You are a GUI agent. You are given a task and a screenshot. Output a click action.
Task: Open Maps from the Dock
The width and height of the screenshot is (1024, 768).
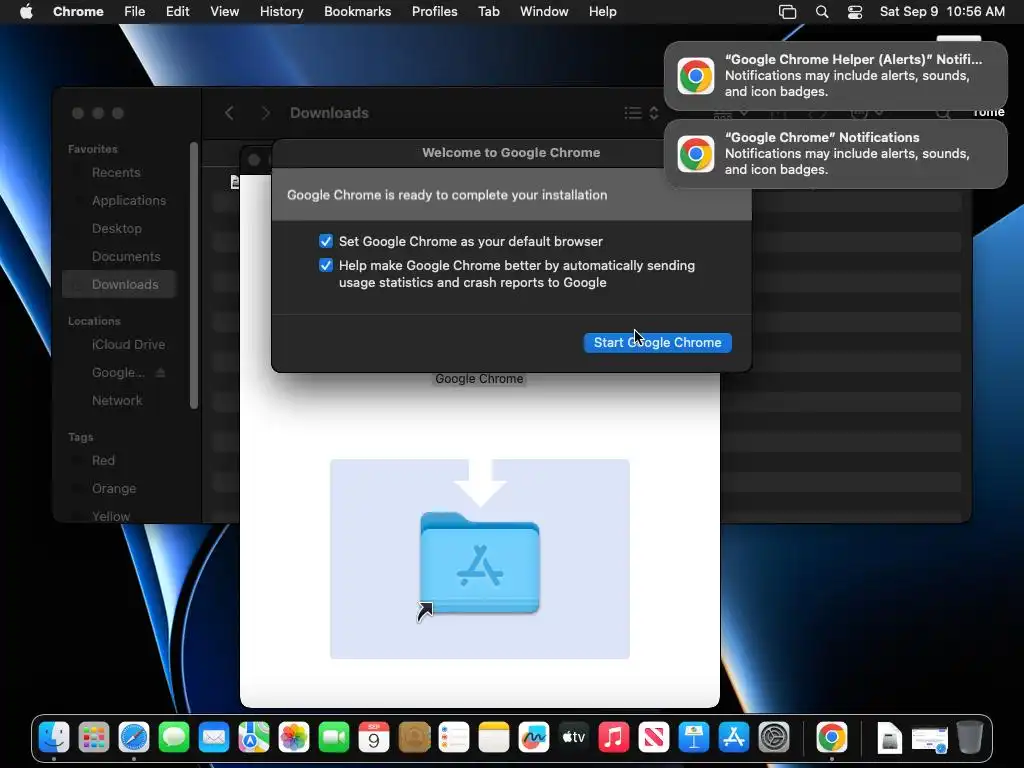coord(254,738)
